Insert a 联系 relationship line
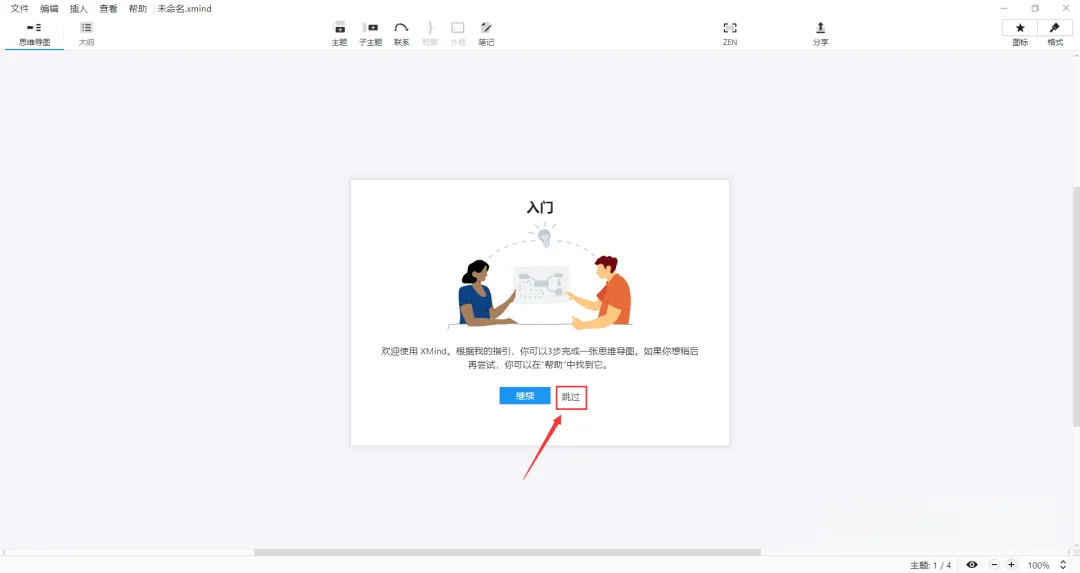 pyautogui.click(x=401, y=34)
